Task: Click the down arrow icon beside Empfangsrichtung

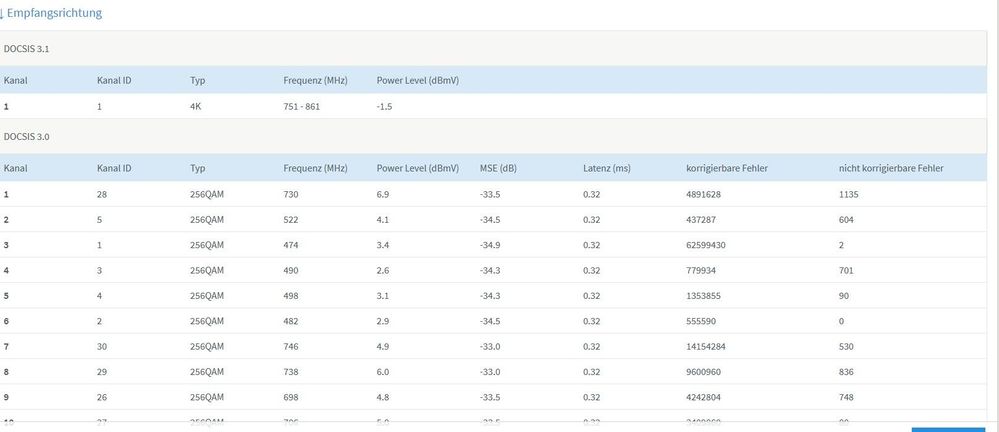Action: click(x=2, y=14)
